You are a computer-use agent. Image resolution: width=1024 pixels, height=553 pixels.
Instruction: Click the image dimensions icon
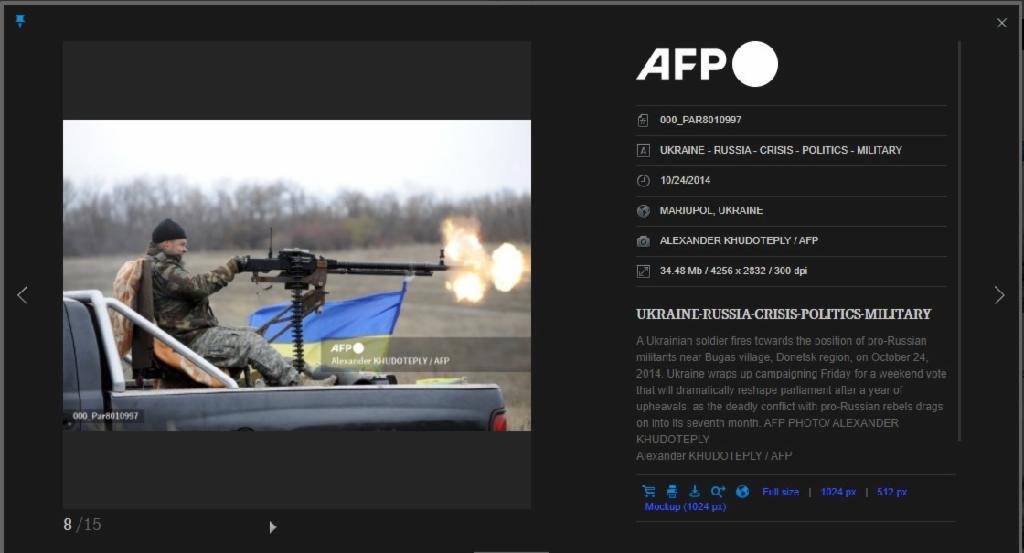[x=643, y=271]
